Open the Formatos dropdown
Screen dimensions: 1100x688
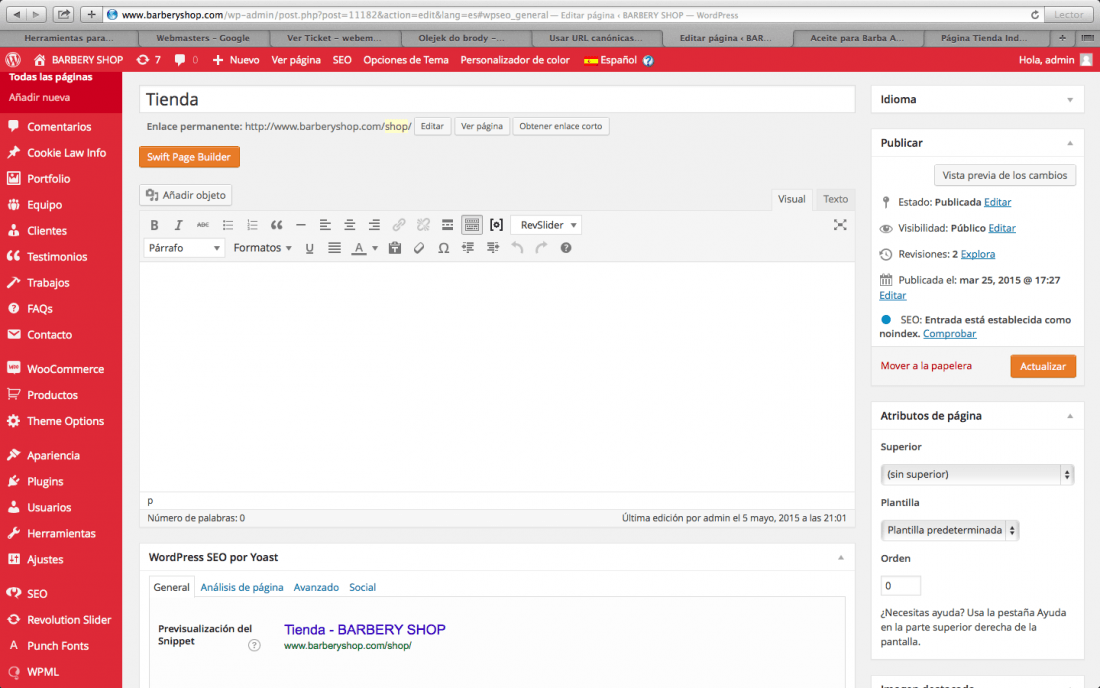click(x=262, y=248)
